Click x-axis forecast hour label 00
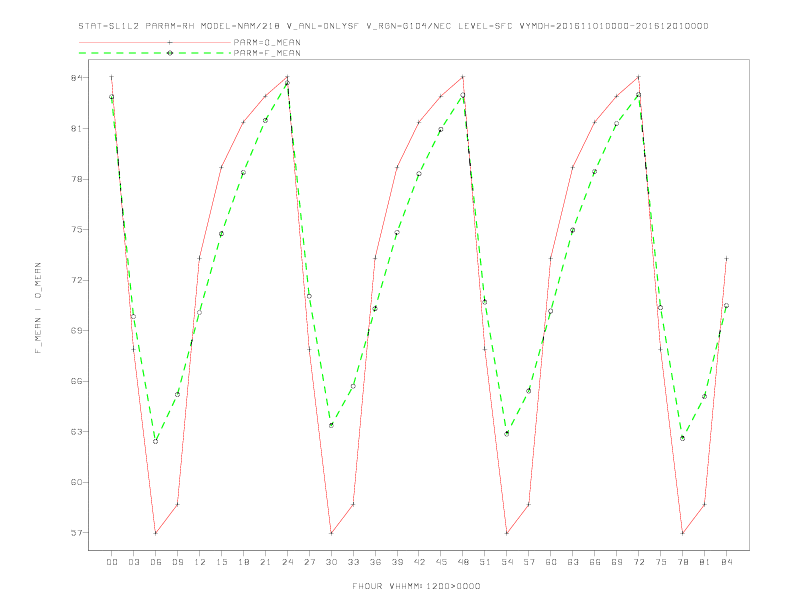Screen dimensions: 792x612 click(x=112, y=562)
